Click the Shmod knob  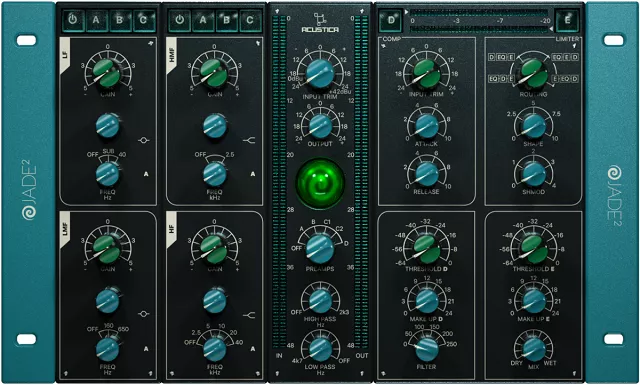(x=534, y=174)
